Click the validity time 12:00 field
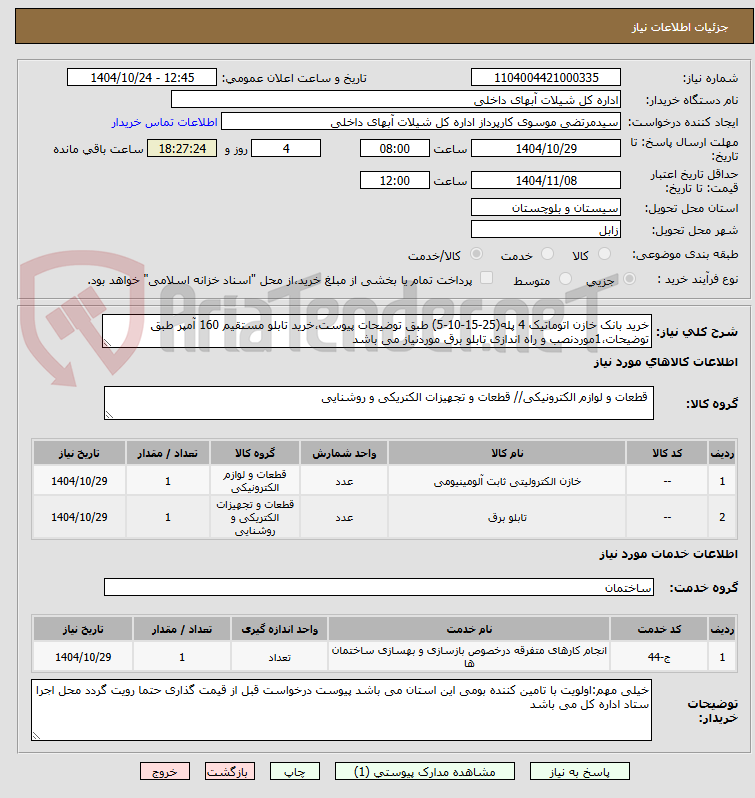This screenshot has height=798, width=755. pos(395,181)
